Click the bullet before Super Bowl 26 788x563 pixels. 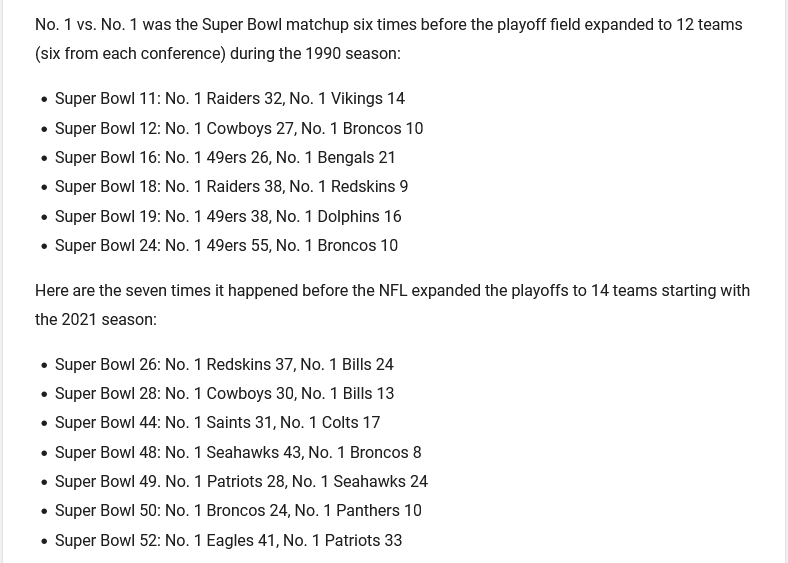[x=44, y=365]
